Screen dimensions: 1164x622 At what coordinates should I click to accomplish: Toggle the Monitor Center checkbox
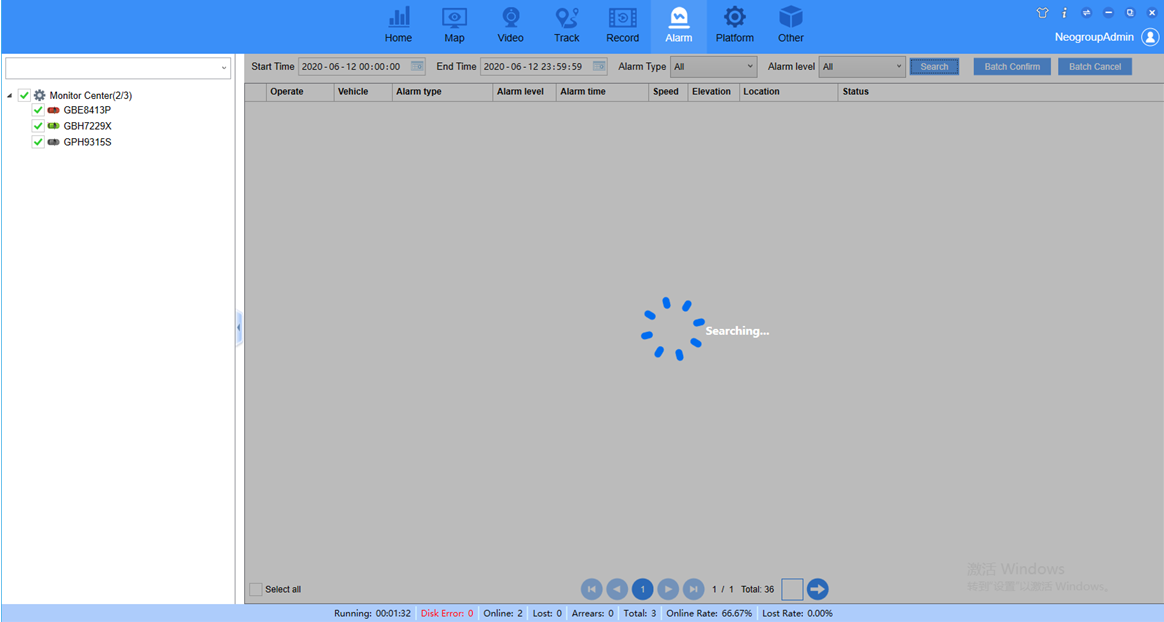[x=24, y=95]
